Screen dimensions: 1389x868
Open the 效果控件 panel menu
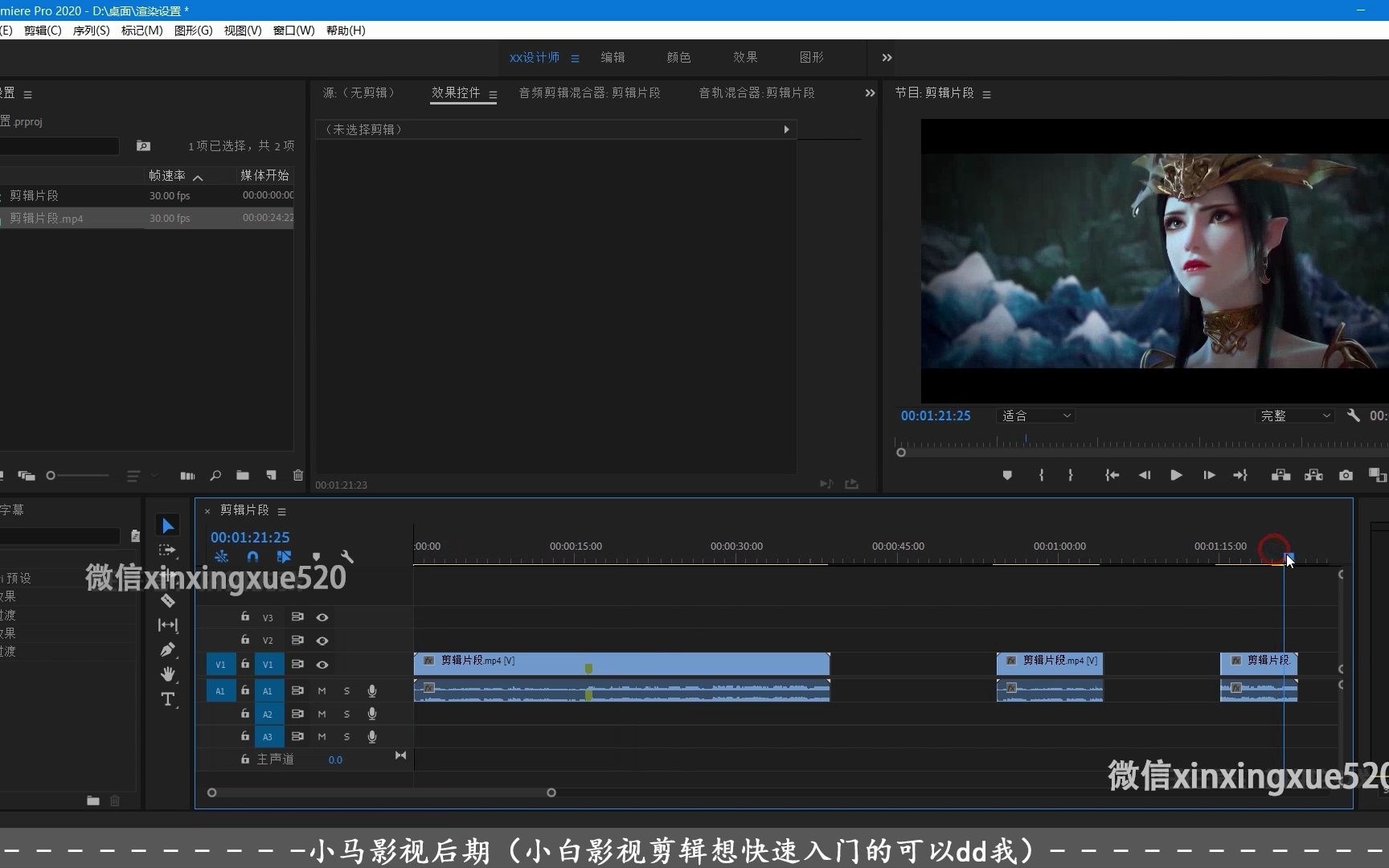coord(493,94)
